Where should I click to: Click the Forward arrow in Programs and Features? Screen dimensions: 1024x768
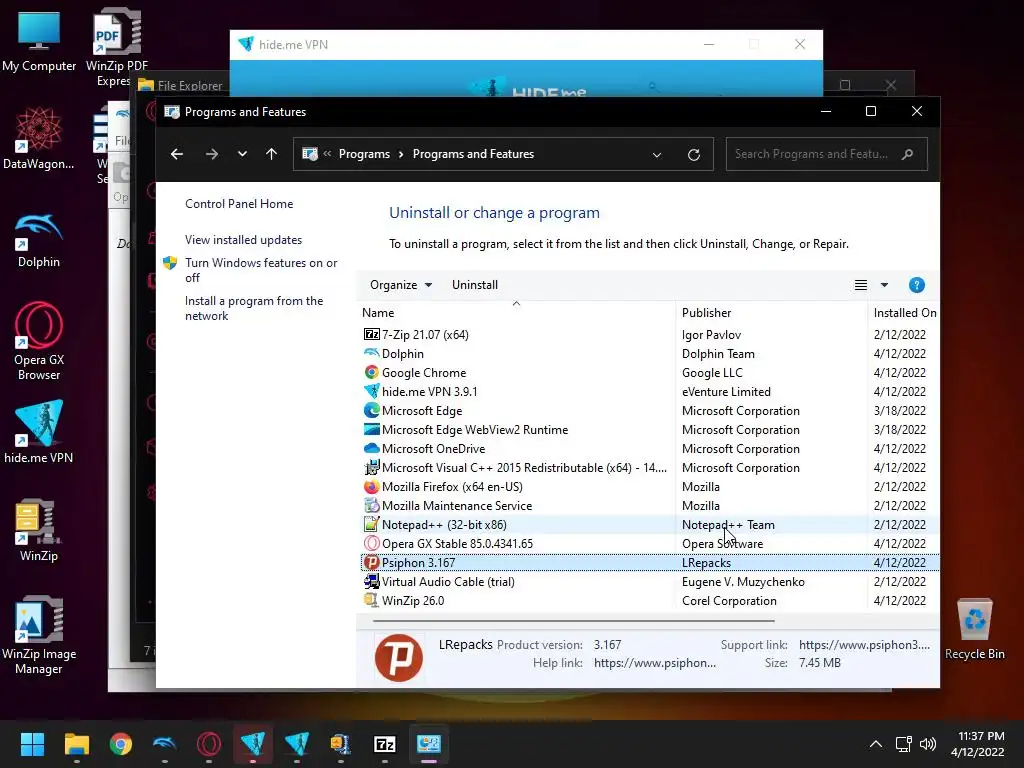click(212, 154)
